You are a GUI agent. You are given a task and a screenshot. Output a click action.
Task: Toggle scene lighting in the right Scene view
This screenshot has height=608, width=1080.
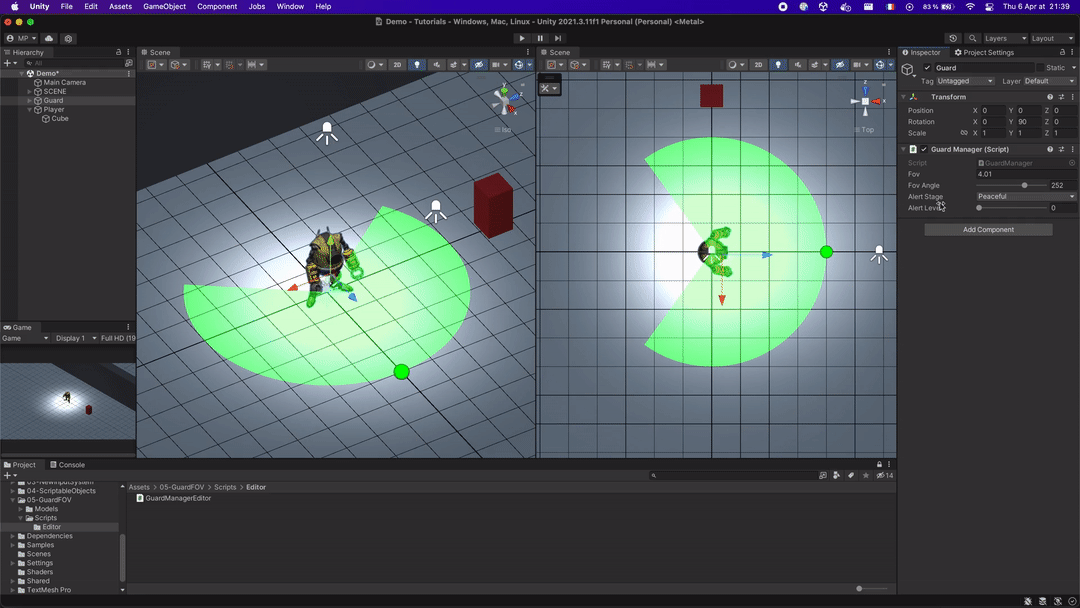(x=778, y=65)
